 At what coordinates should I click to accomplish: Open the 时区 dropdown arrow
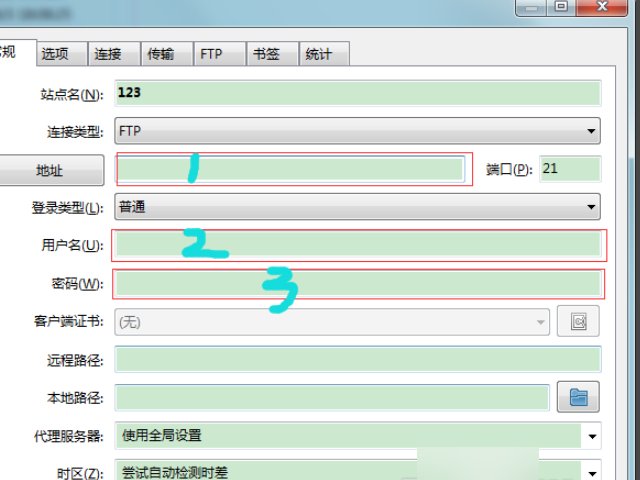click(x=592, y=472)
